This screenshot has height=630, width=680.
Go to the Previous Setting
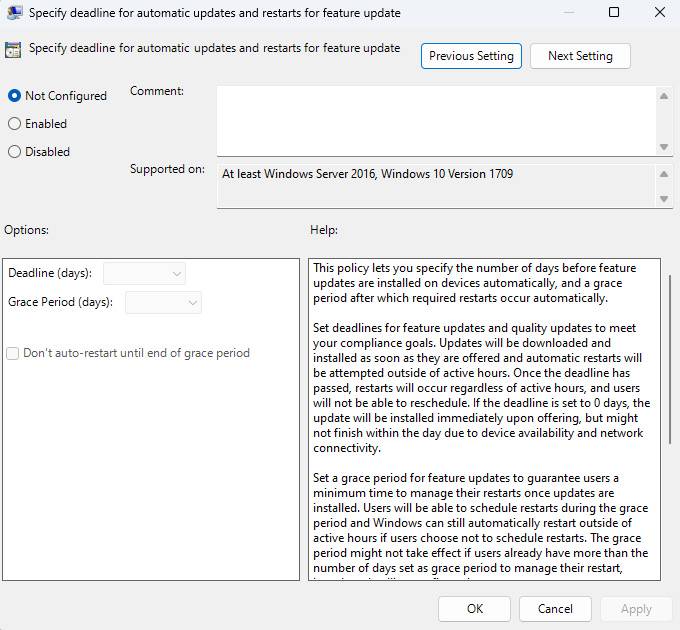(x=471, y=56)
